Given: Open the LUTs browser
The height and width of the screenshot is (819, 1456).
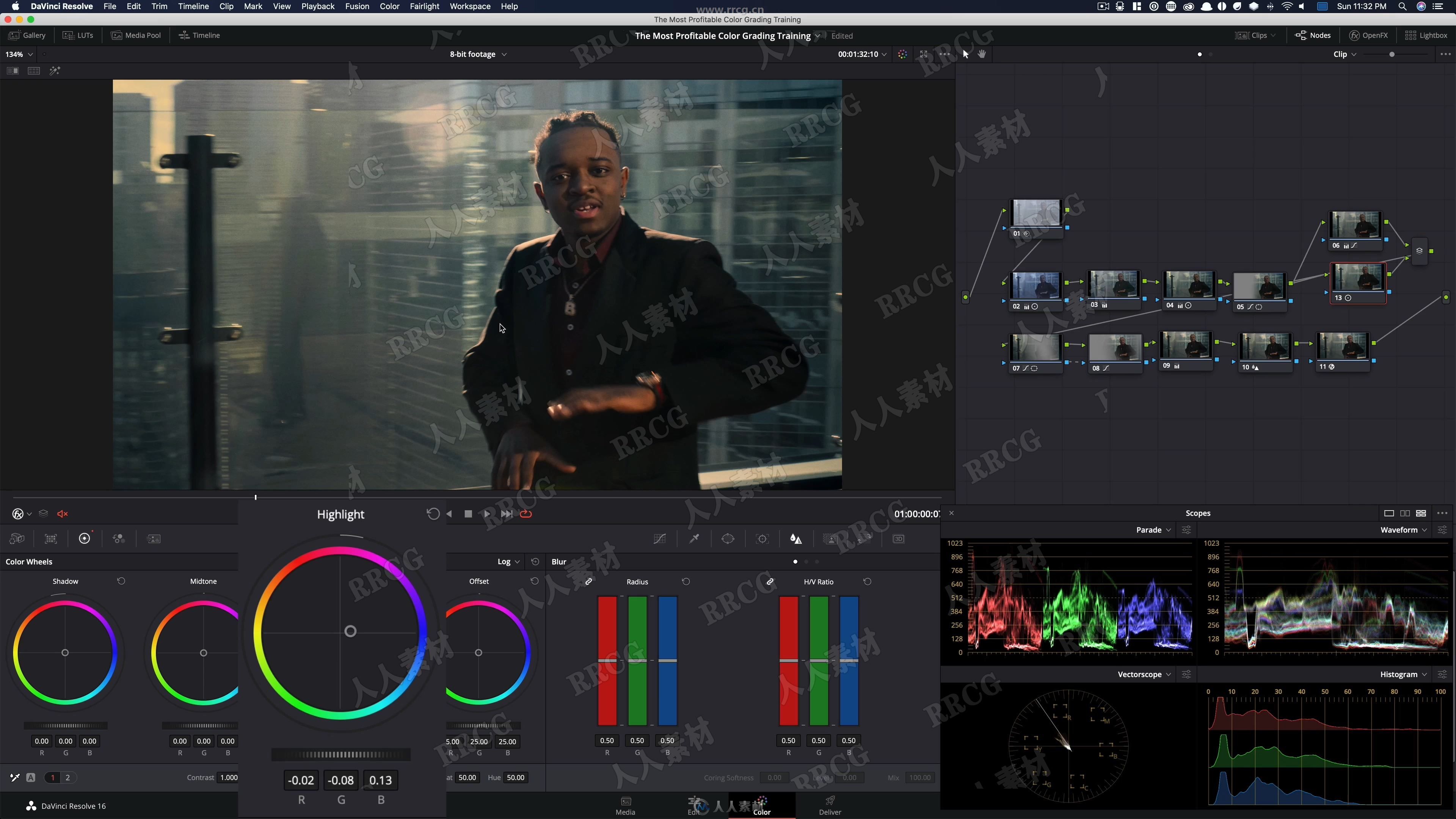Looking at the screenshot, I should [78, 35].
